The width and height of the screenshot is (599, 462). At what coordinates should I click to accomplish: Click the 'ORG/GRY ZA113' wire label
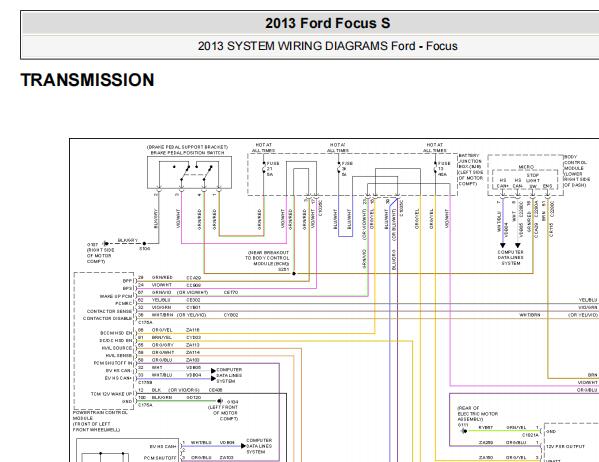(x=176, y=345)
